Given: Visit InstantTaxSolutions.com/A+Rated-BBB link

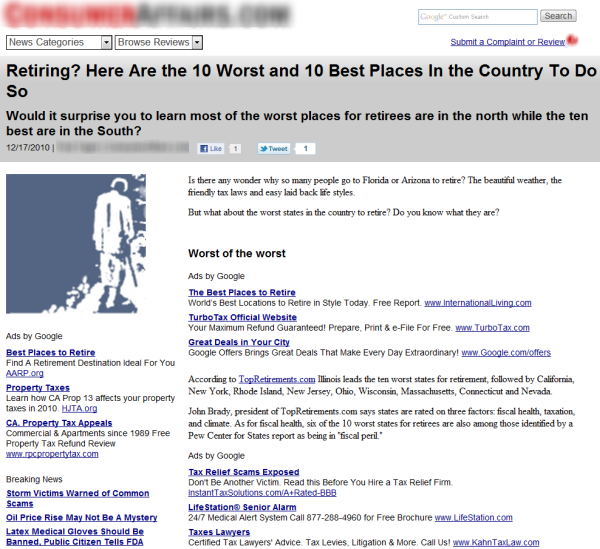Looking at the screenshot, I should click(x=262, y=493).
